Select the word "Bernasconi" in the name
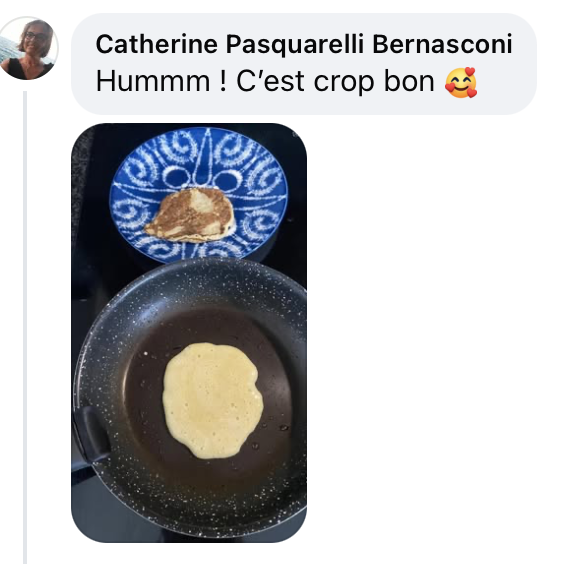This screenshot has height=564, width=564. click(442, 44)
